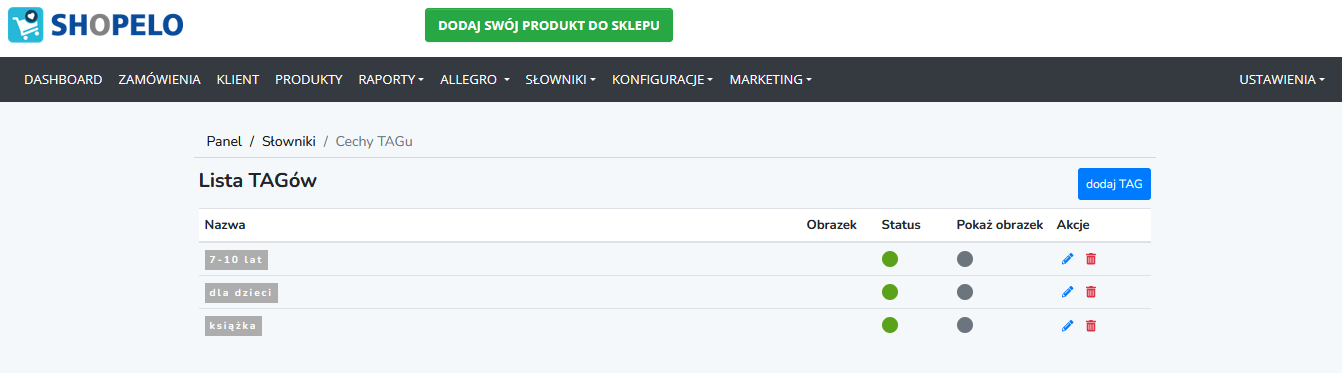Expand the RAPORTY dropdown menu
This screenshot has width=1342, height=373.
[x=391, y=79]
